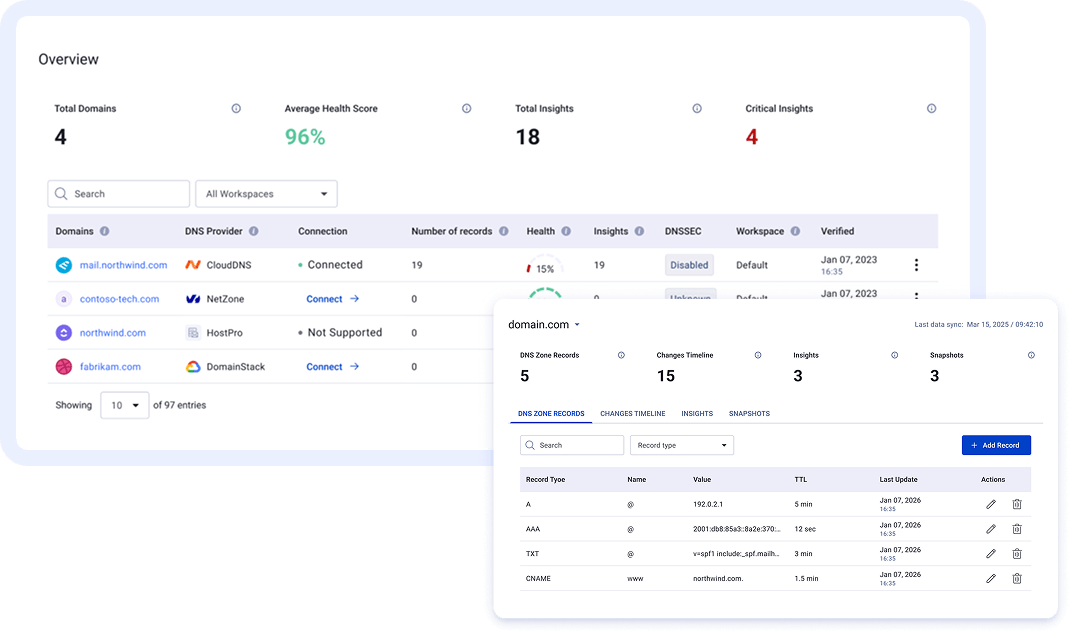Screen dimensions: 1078x640
Task: Click the 192.0.2.1 value cell
Action: [707, 505]
